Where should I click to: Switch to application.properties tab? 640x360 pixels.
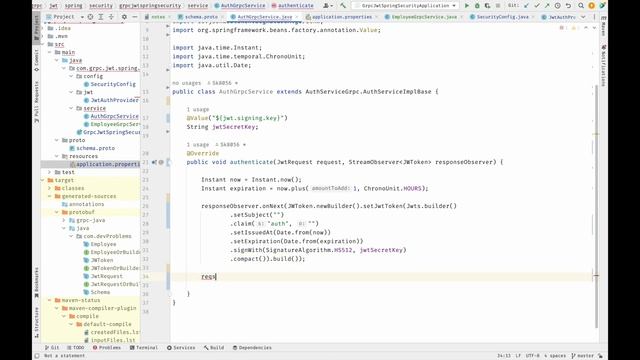tap(341, 17)
